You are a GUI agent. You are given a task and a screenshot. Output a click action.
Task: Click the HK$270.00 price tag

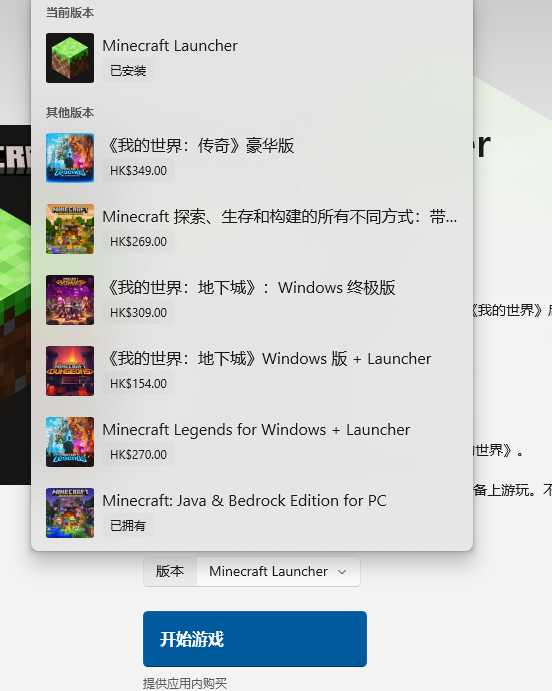click(138, 454)
